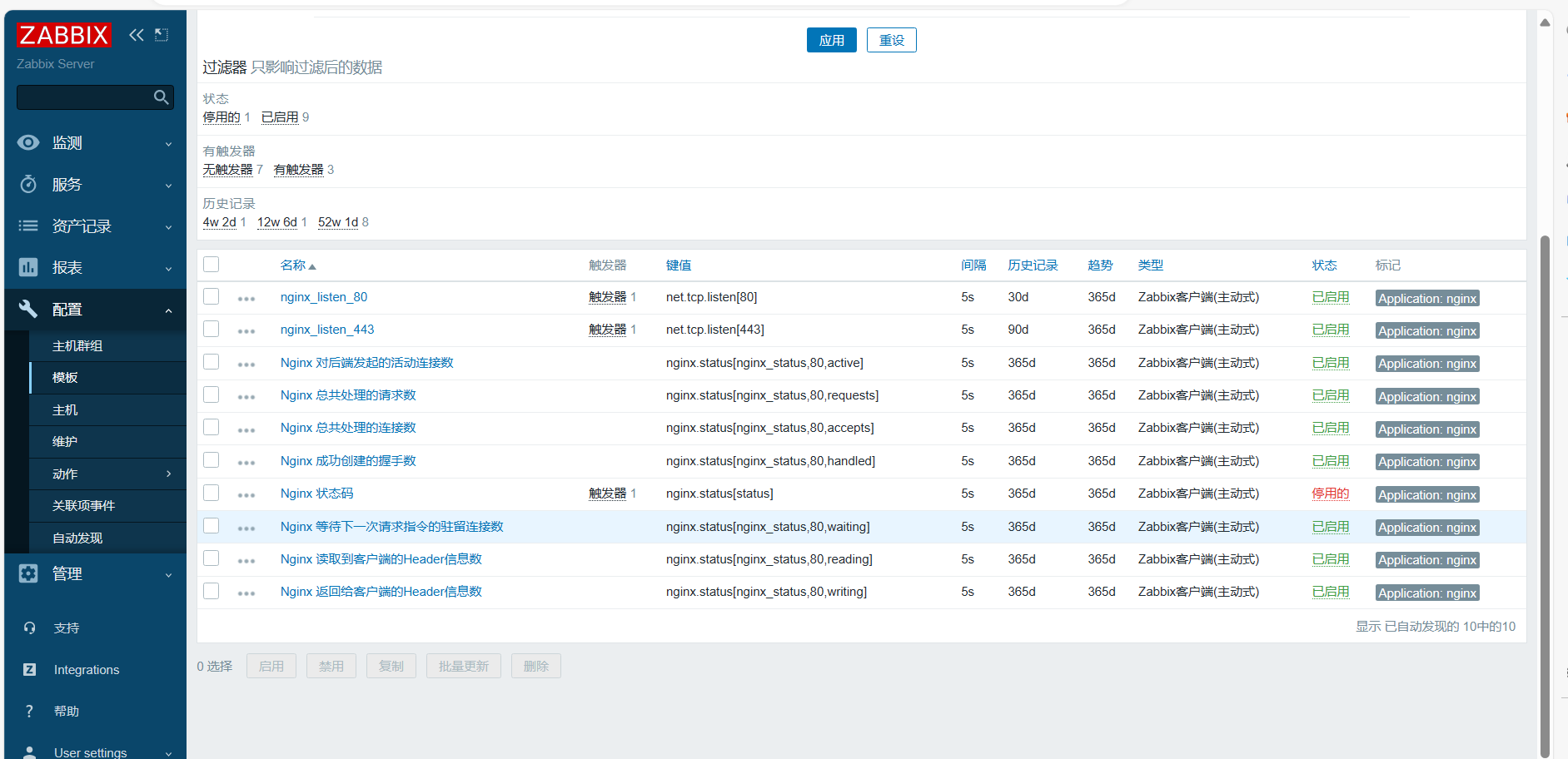Expand the 服务 menu chevron
1568x759 pixels.
click(x=169, y=186)
